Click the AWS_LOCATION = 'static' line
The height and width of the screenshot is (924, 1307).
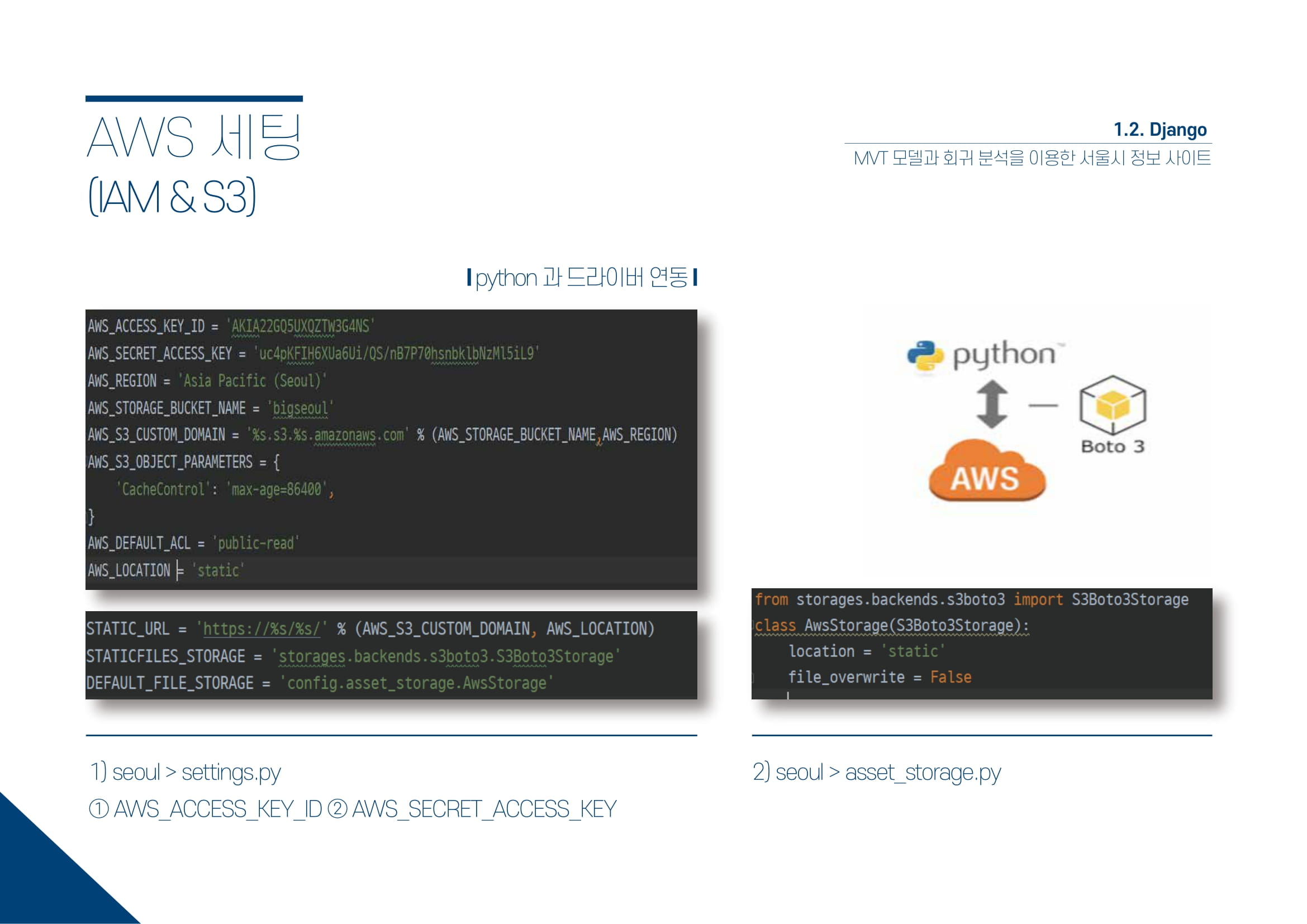pos(166,570)
